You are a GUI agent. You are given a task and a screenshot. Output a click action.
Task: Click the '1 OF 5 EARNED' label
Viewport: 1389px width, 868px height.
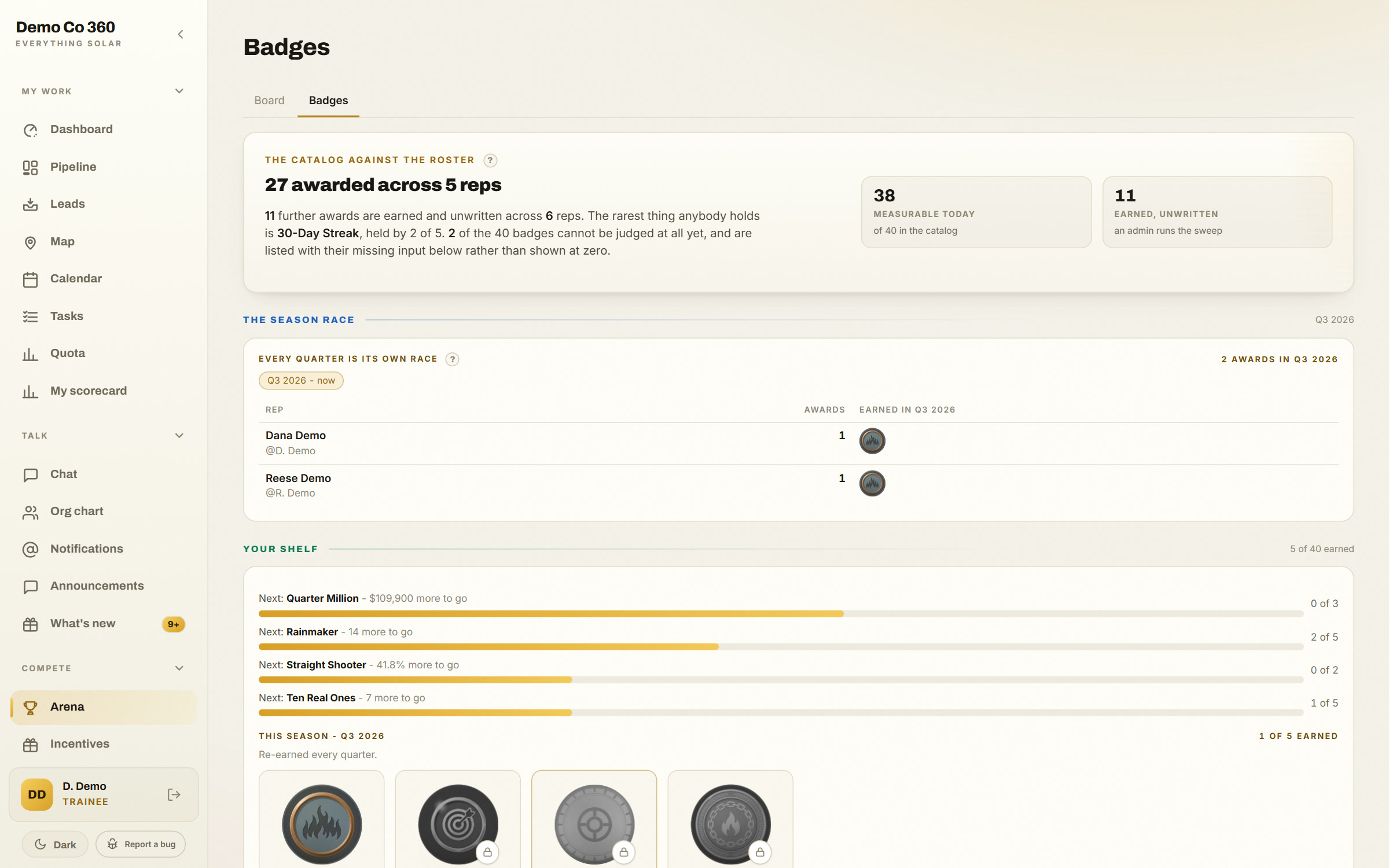click(1298, 736)
